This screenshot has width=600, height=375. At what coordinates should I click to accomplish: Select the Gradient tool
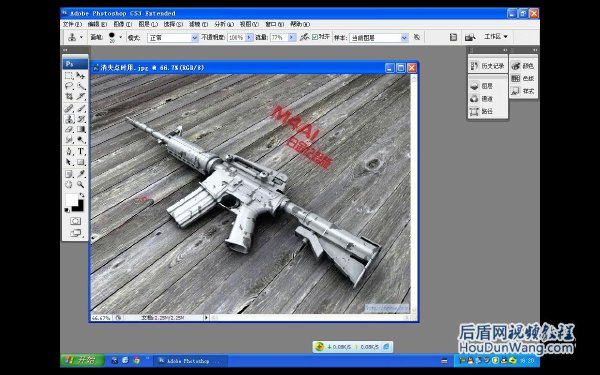coord(81,129)
